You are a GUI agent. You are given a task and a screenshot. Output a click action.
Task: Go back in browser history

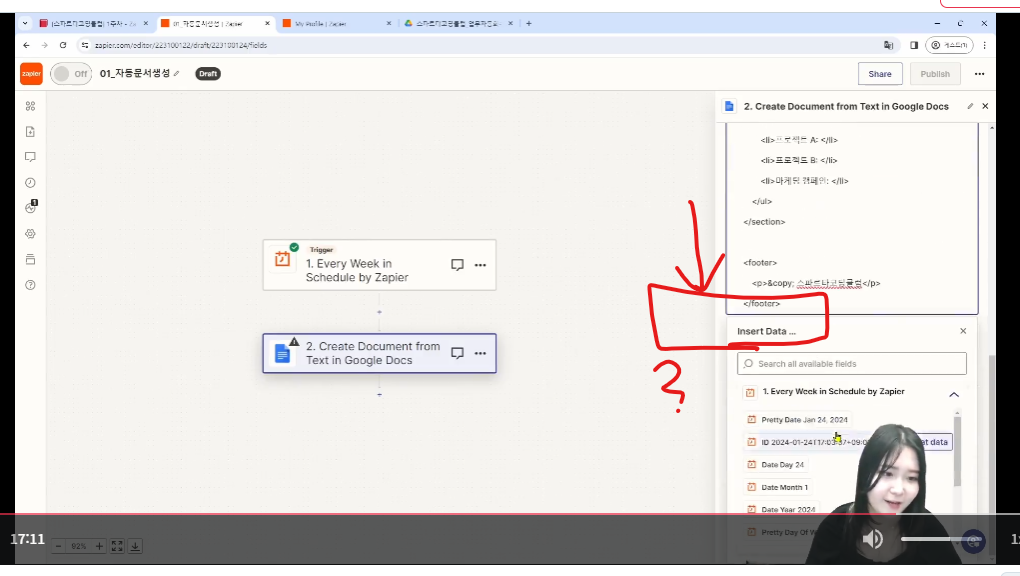[x=26, y=45]
